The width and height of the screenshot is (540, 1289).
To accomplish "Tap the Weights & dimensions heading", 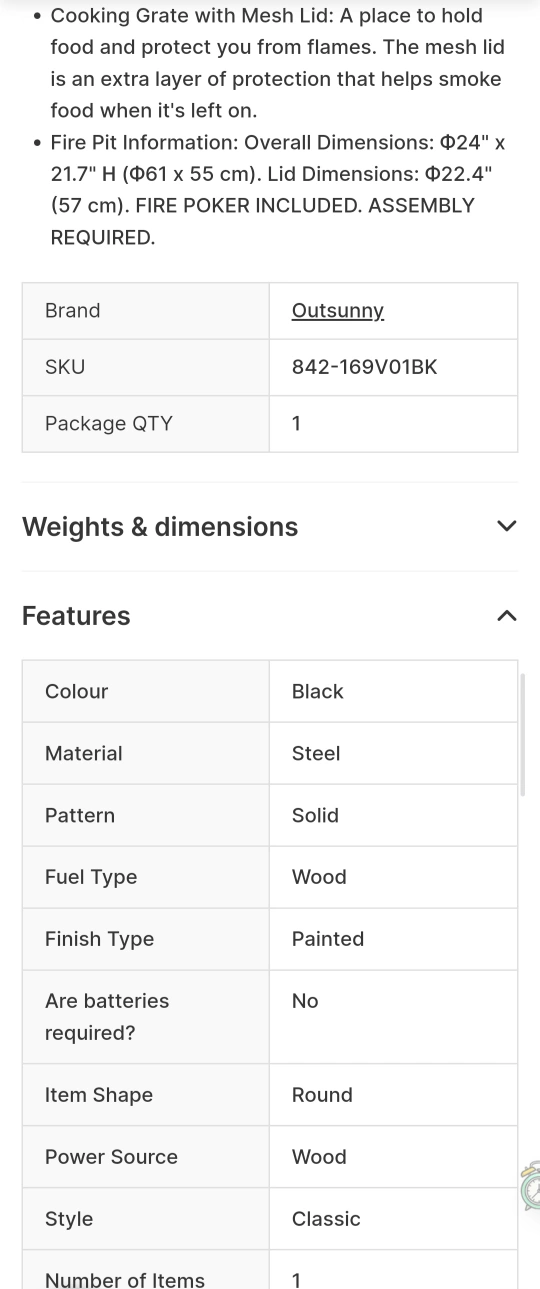I will (160, 527).
